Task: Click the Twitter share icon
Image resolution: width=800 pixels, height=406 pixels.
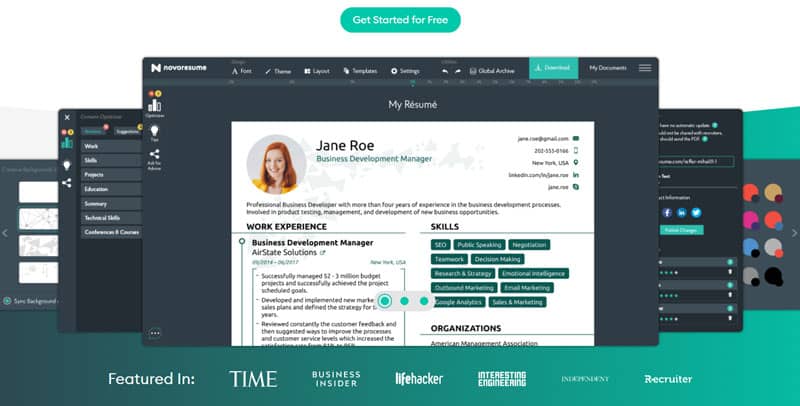Action: [696, 213]
